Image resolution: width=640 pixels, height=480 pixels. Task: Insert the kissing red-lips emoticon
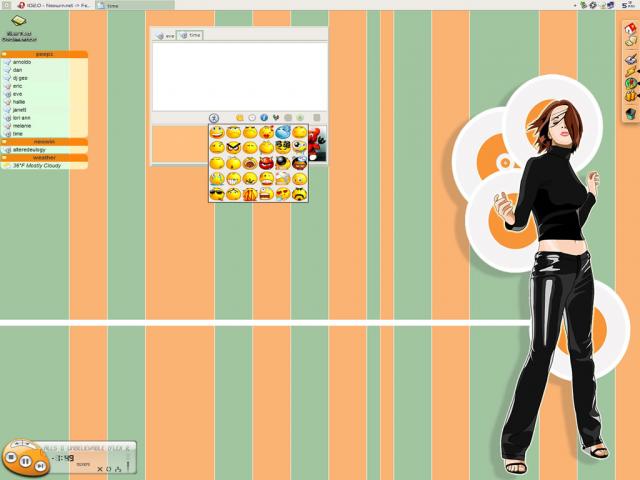[266, 132]
